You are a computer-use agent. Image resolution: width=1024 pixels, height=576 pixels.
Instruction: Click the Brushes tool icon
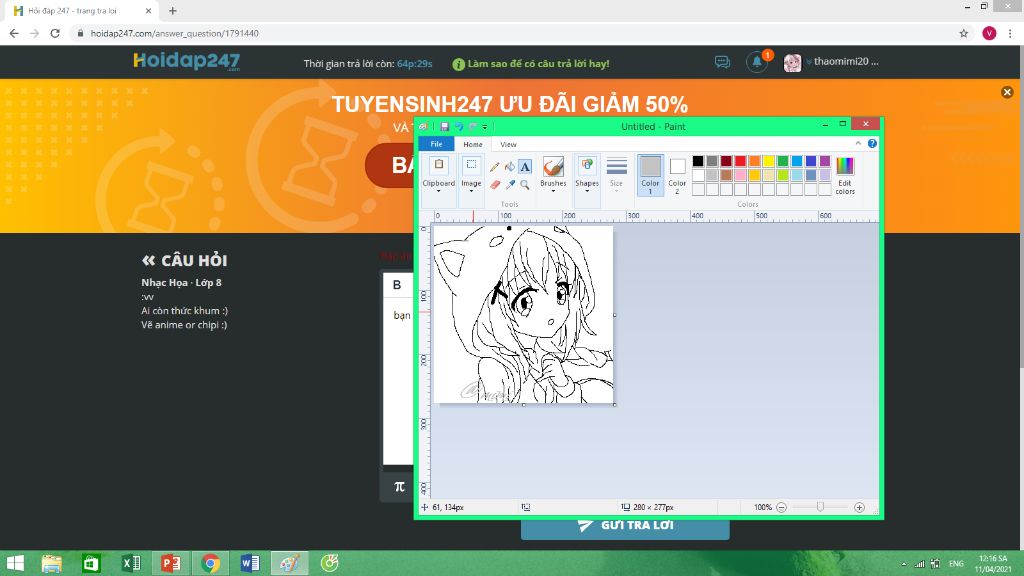point(553,167)
